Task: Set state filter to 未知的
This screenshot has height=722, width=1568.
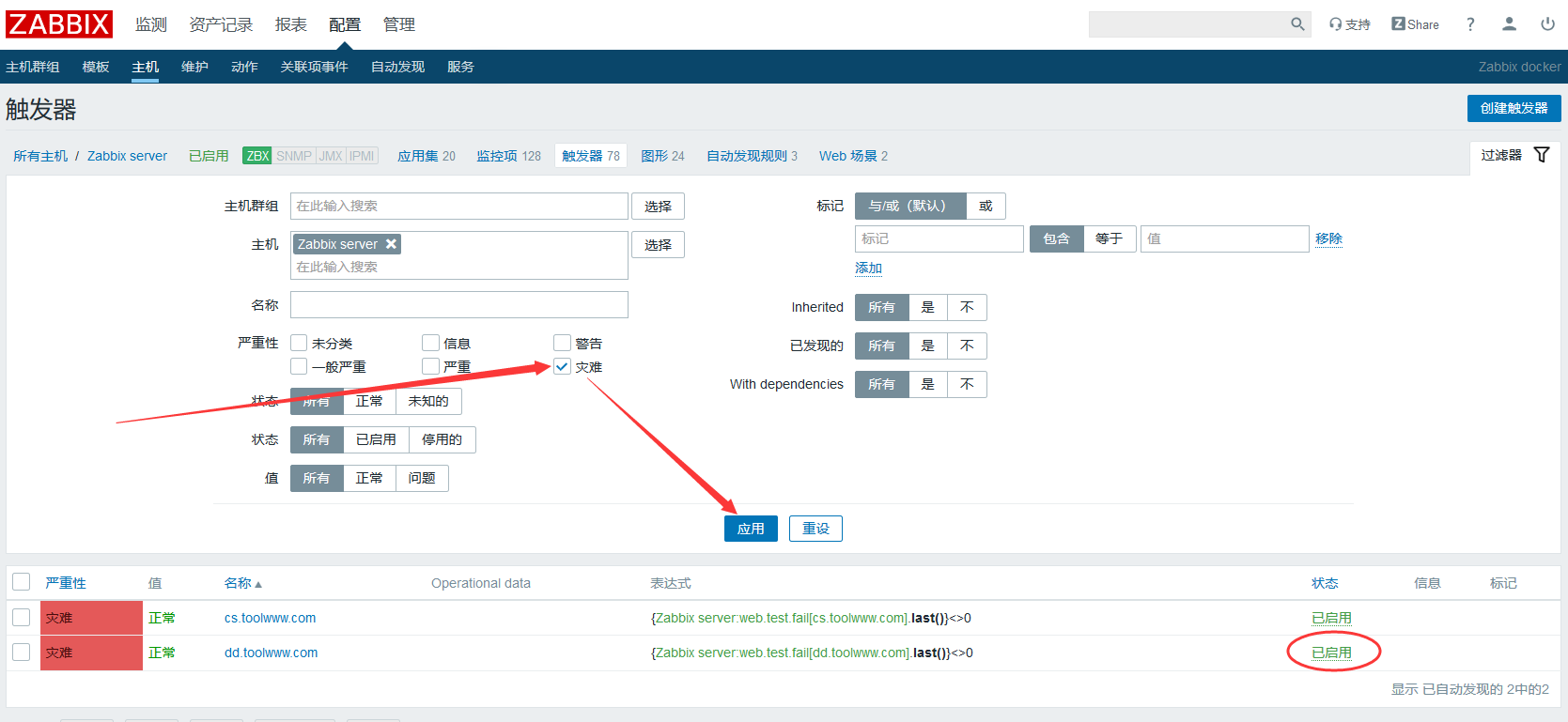Action: (428, 401)
